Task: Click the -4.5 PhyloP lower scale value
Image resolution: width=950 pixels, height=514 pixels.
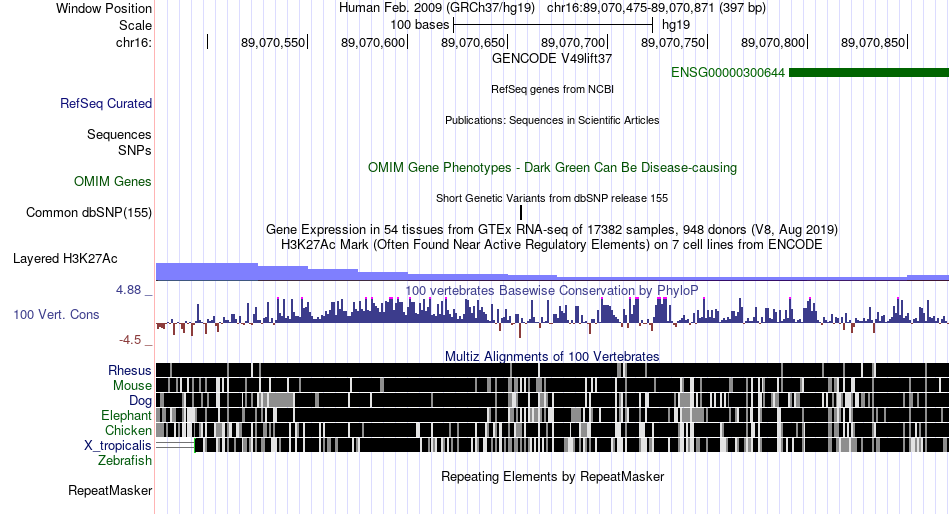Action: coord(130,340)
